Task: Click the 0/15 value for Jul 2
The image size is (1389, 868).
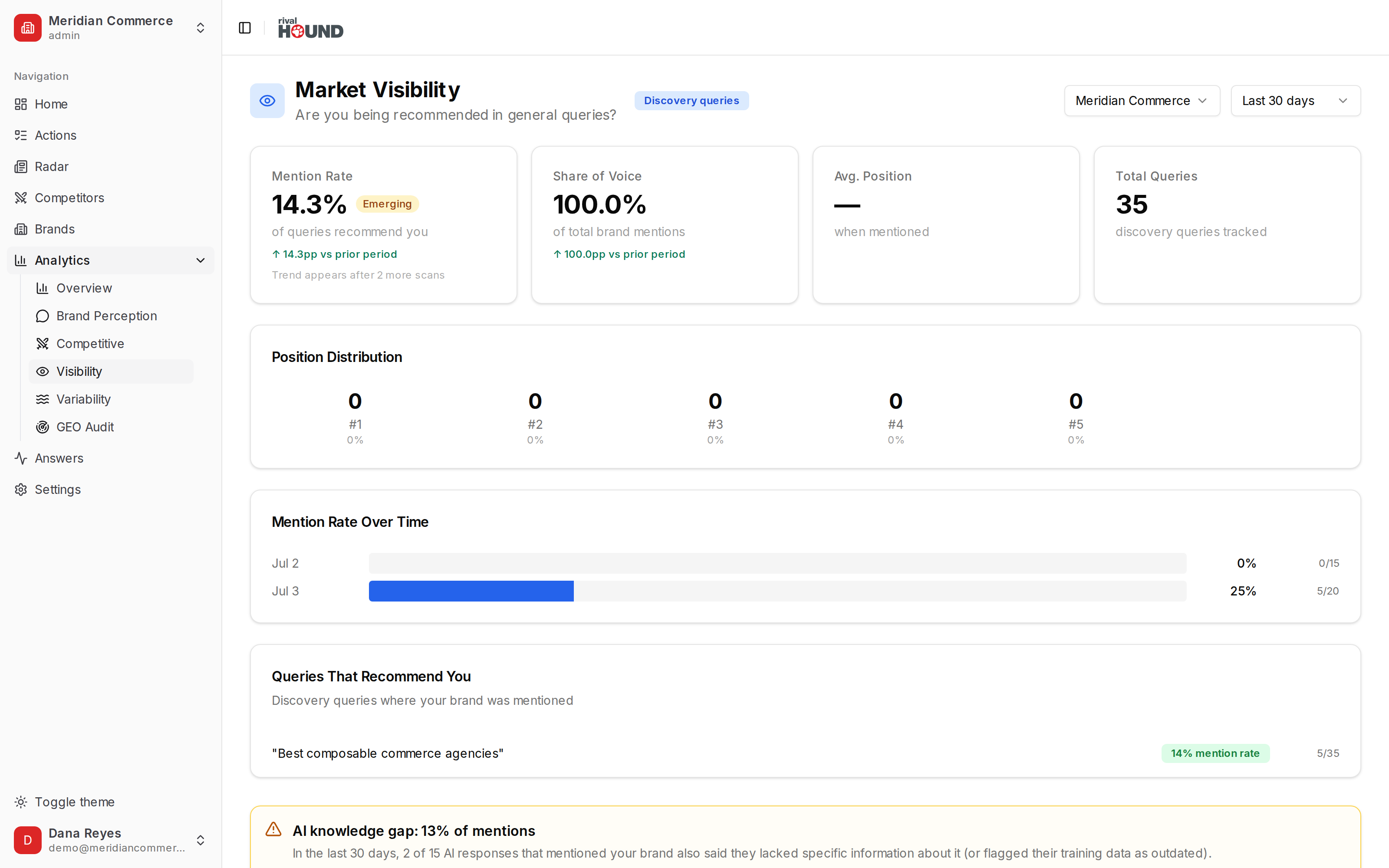Action: pos(1329,563)
